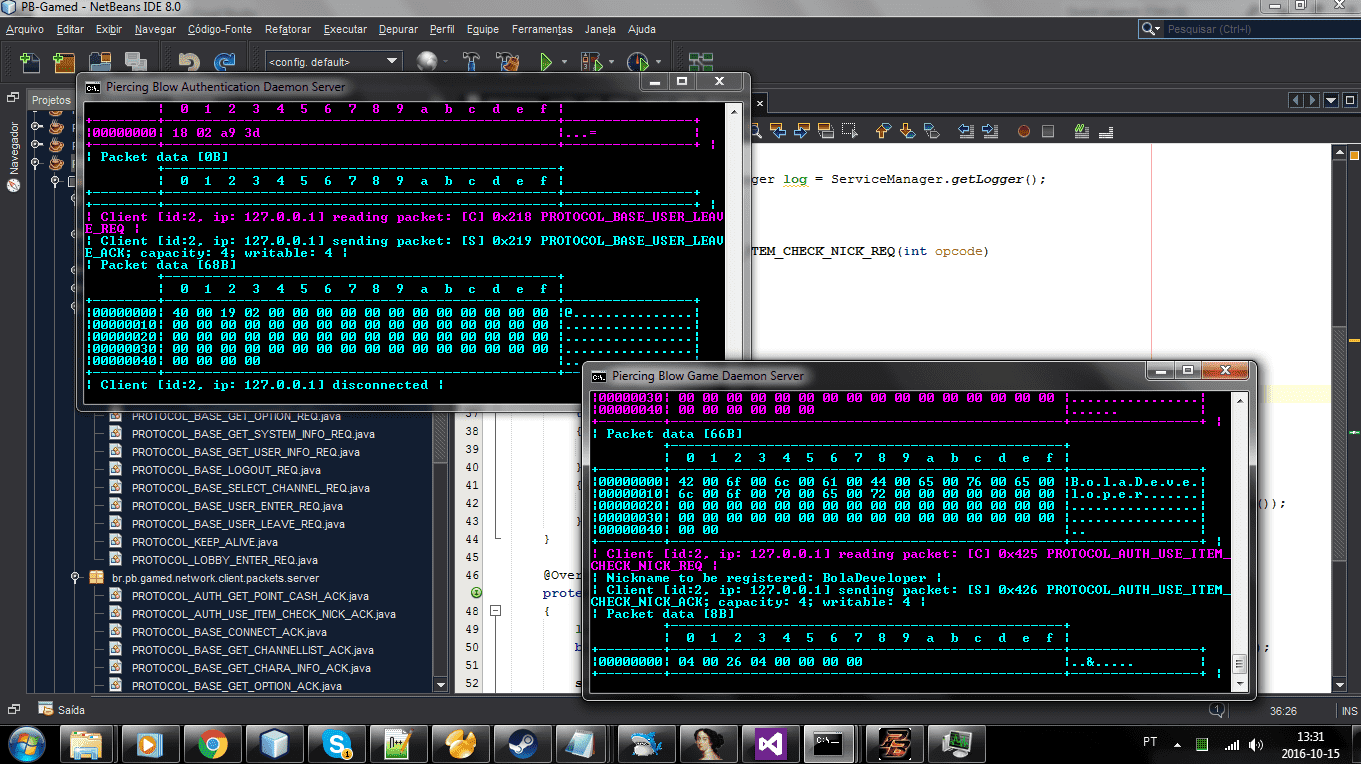Select PROTOCOL_BASE_GET_SYSTEM_INFO_REQ.java in tree

pos(253,434)
